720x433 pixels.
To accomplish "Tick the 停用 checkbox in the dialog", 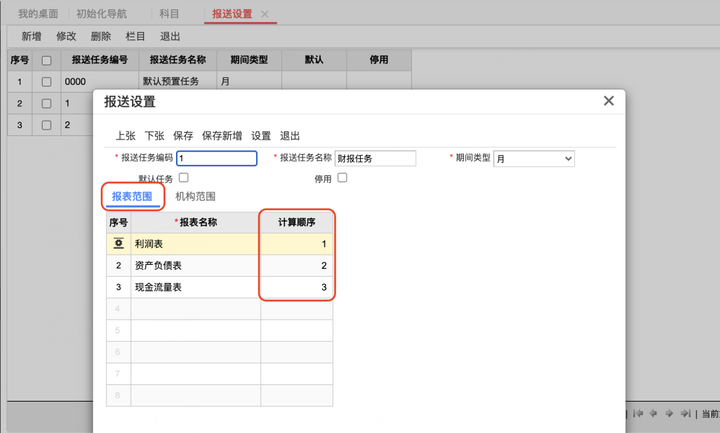I will pyautogui.click(x=342, y=177).
